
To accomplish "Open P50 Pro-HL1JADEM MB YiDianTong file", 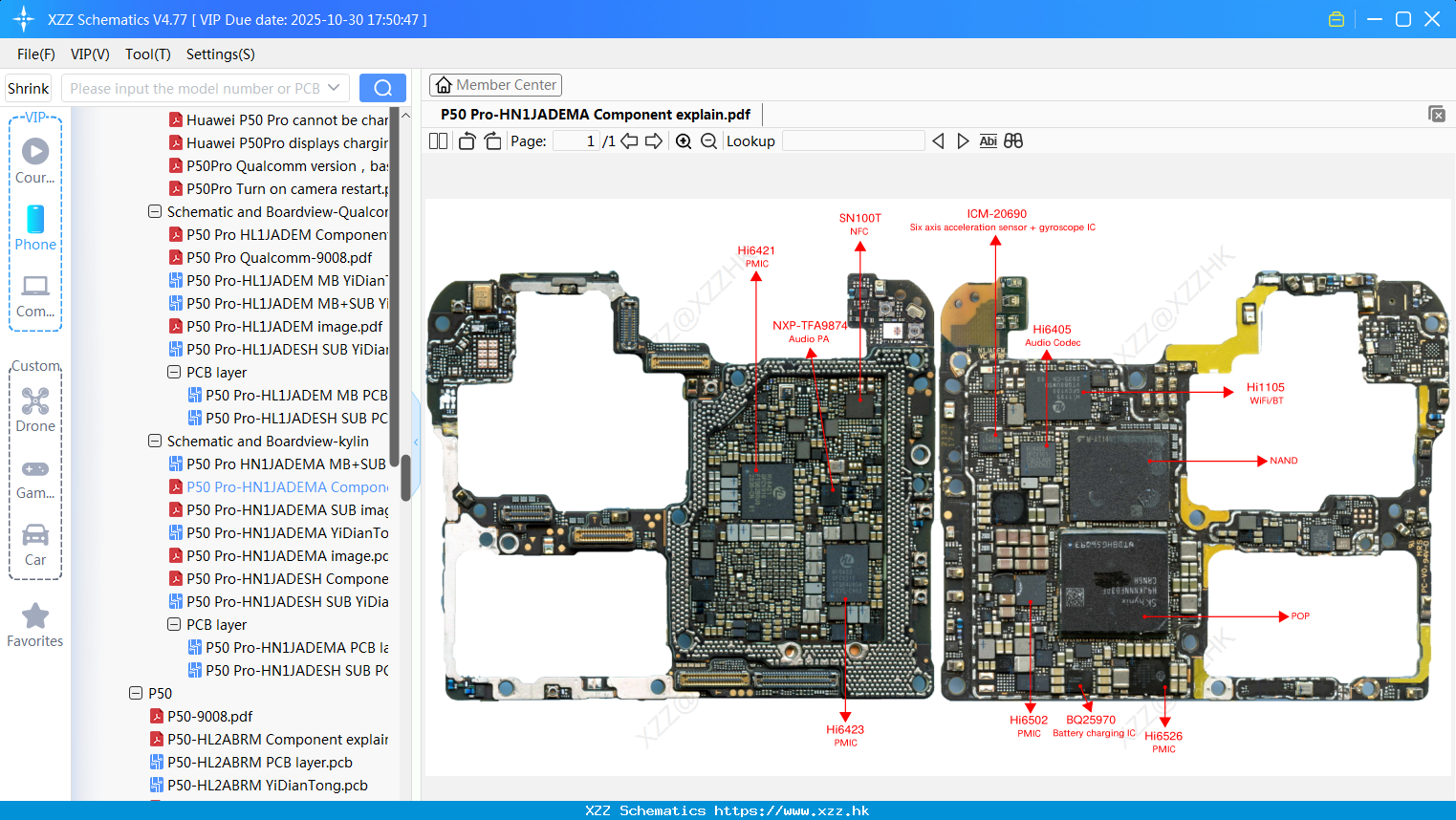I will point(278,280).
